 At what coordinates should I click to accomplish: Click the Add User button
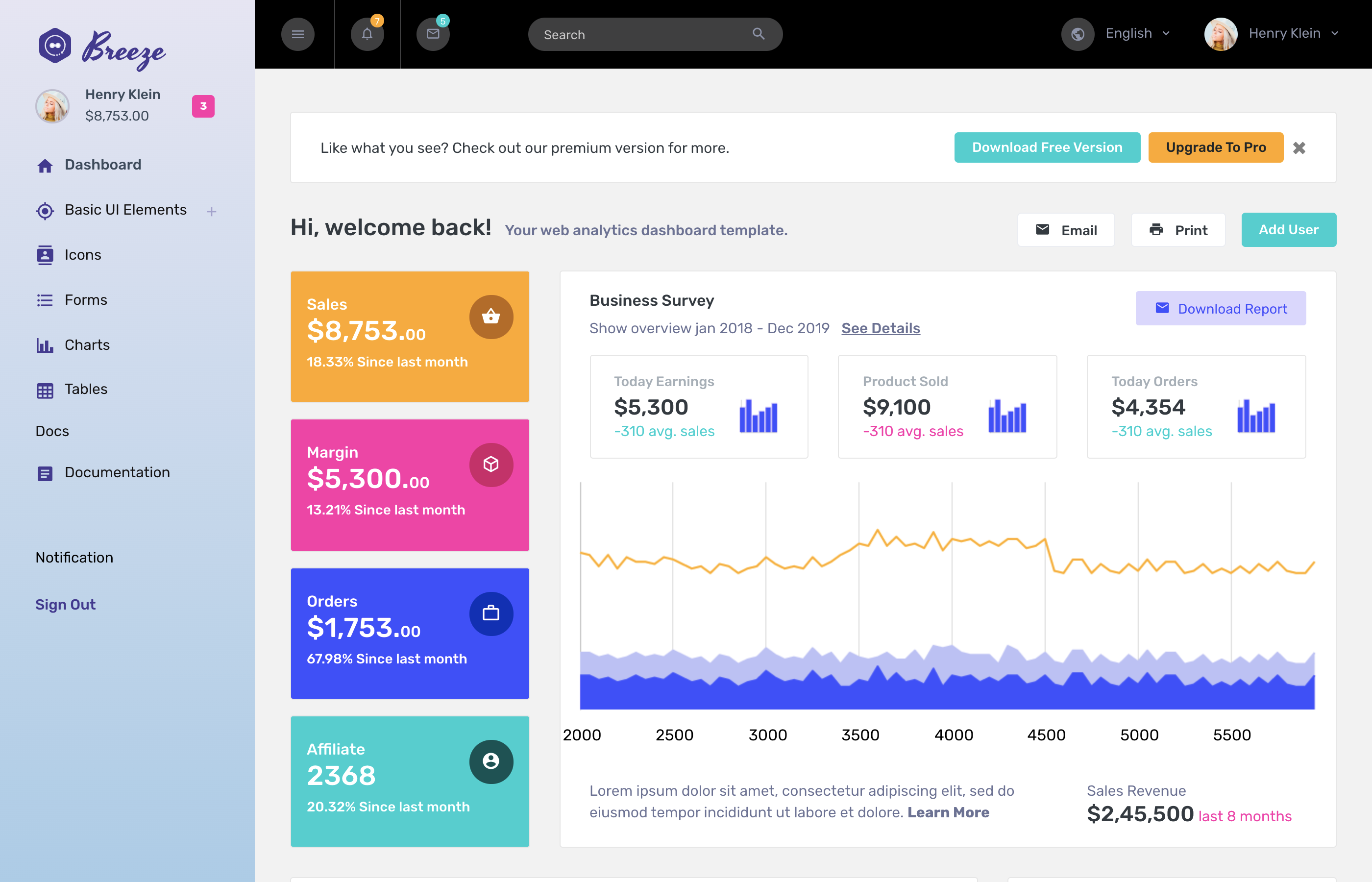click(1287, 229)
